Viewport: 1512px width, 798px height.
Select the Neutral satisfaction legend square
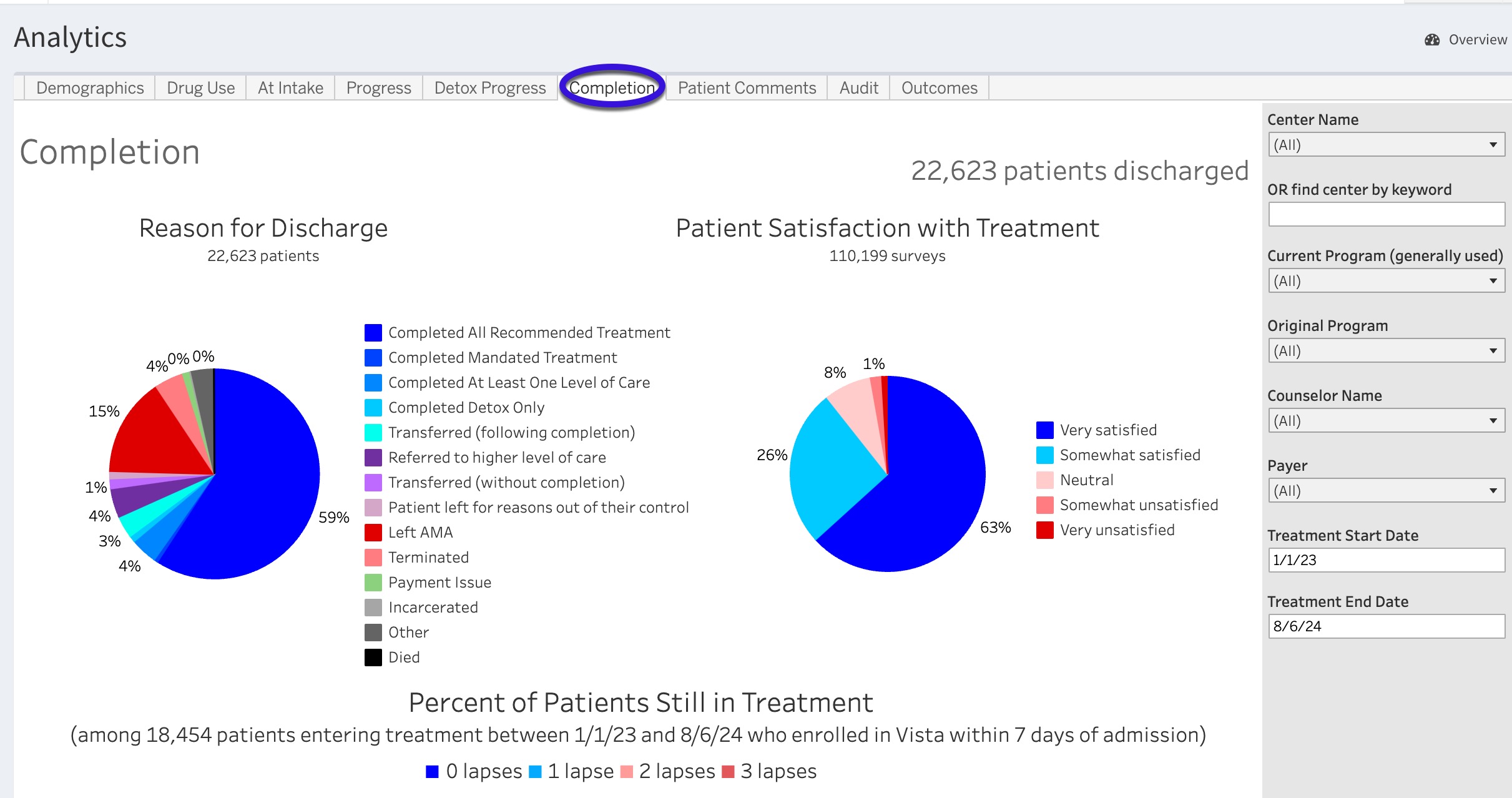(1045, 480)
